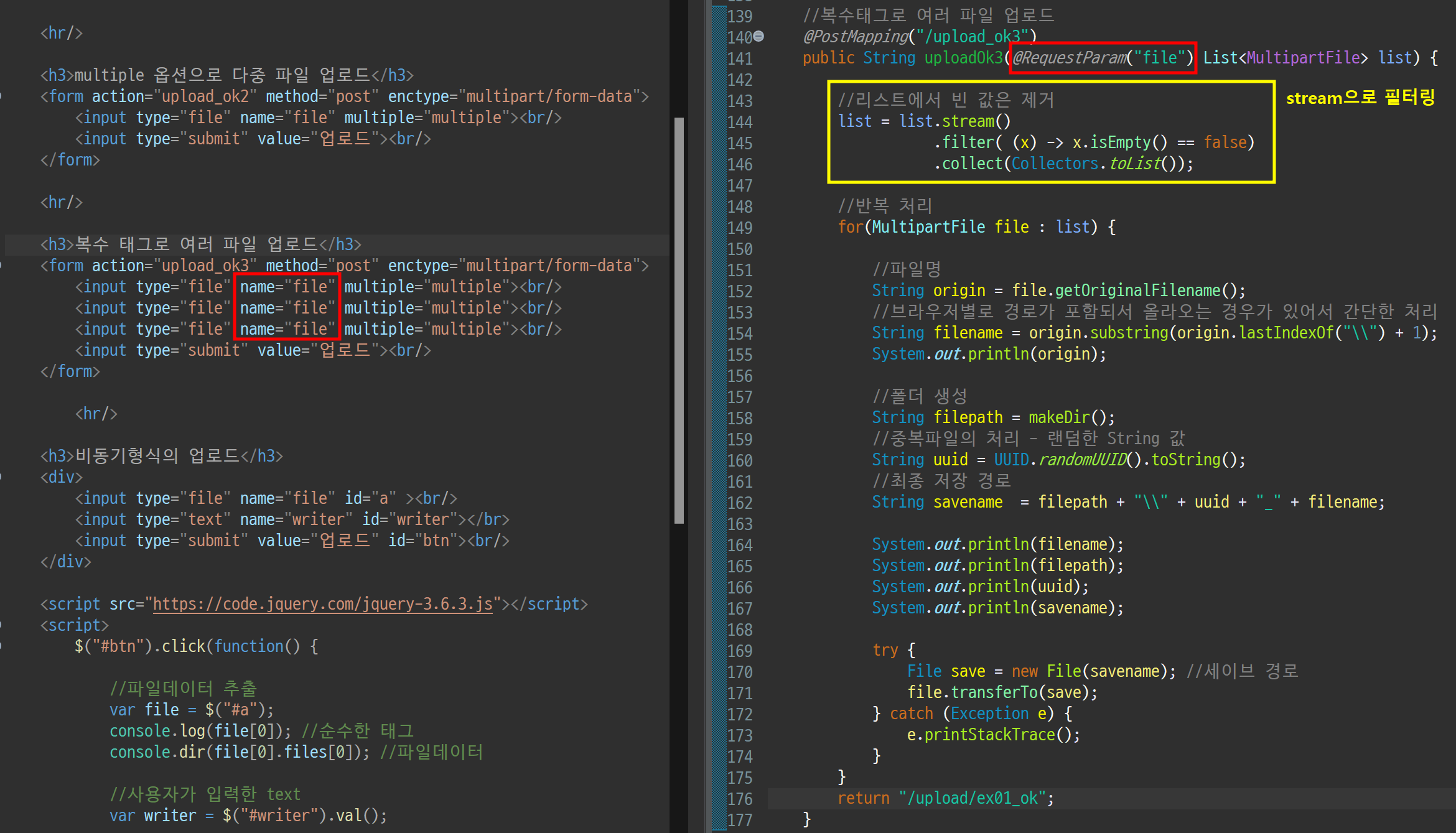This screenshot has height=833, width=1456.
Task: Click the file.transferTo(save) line
Action: click(1002, 692)
